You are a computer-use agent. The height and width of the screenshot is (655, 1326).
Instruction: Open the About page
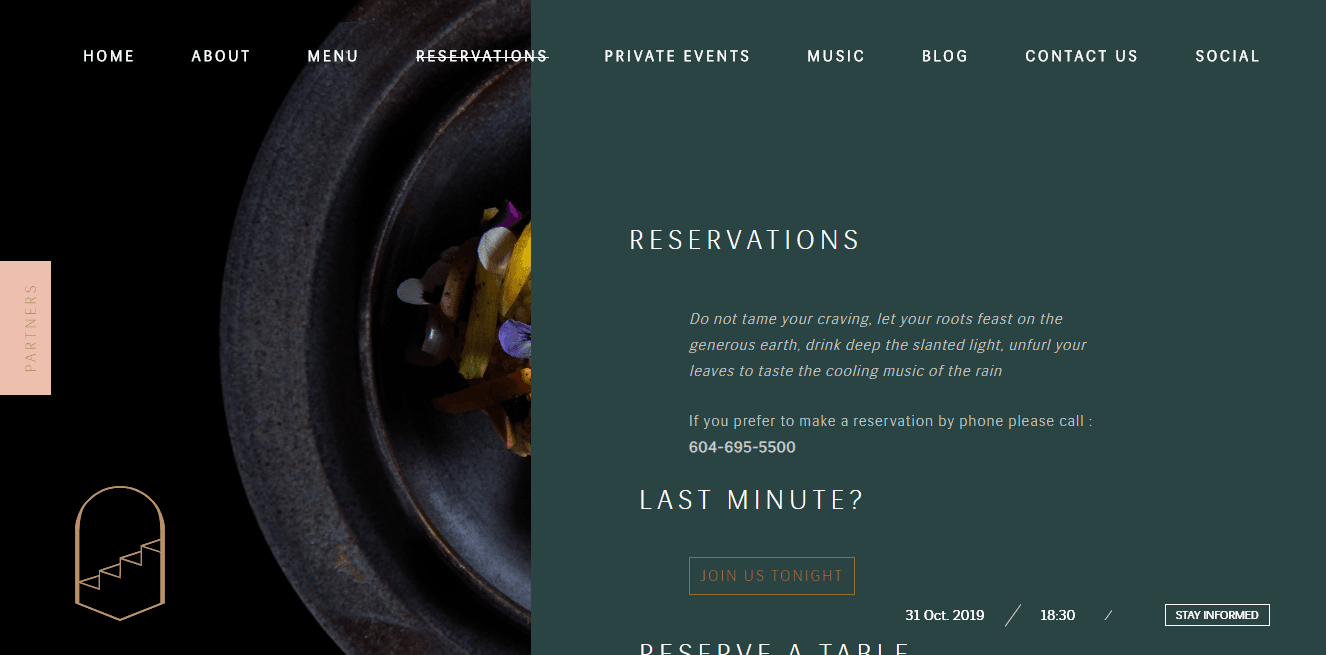coord(221,56)
